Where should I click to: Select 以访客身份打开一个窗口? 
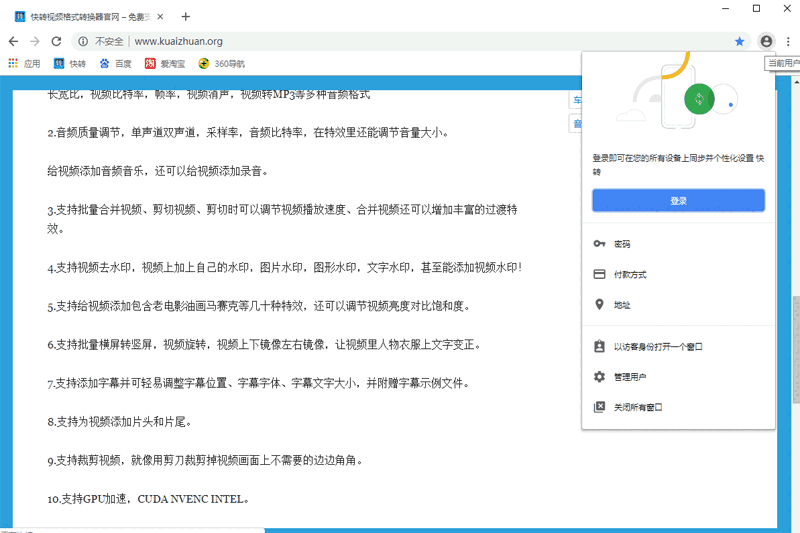pyautogui.click(x=658, y=347)
